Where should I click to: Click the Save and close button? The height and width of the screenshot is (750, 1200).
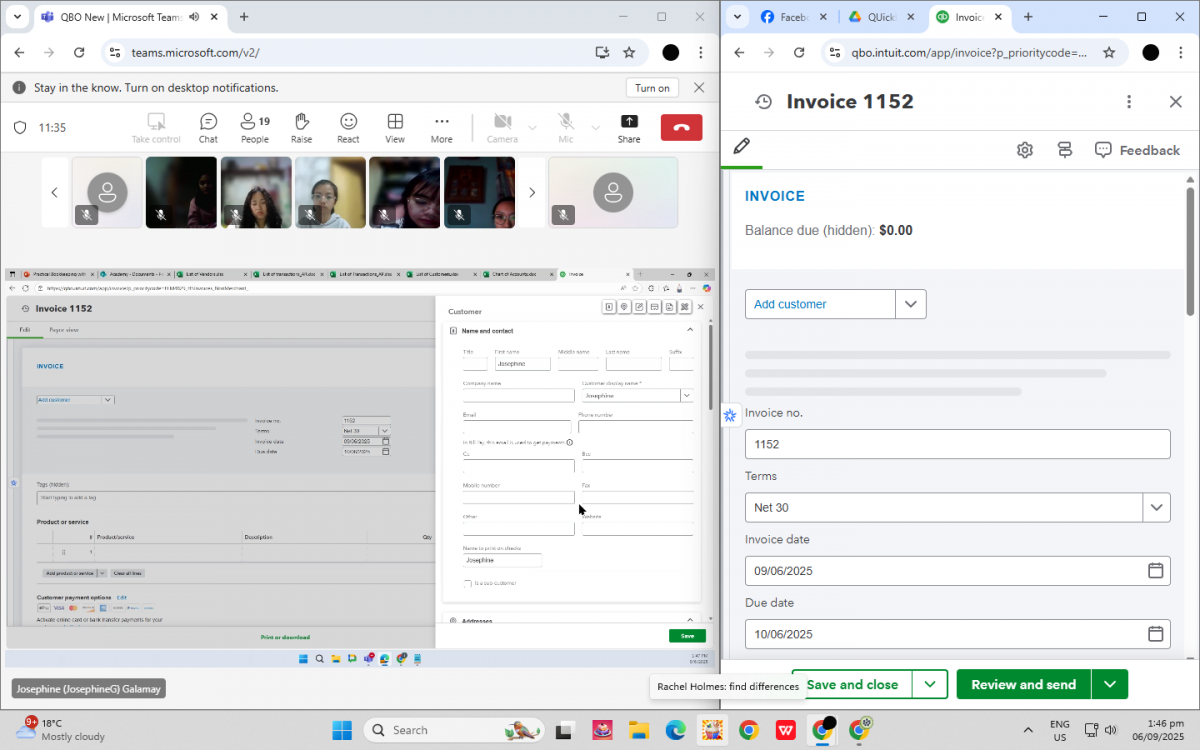(852, 684)
